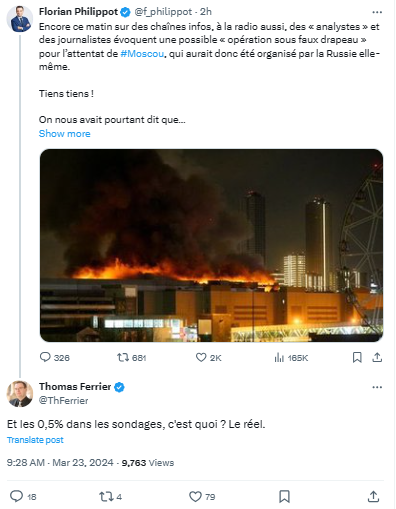Share Thomas Ferrier's post via share icon
This screenshot has width=396, height=509.
373,496
